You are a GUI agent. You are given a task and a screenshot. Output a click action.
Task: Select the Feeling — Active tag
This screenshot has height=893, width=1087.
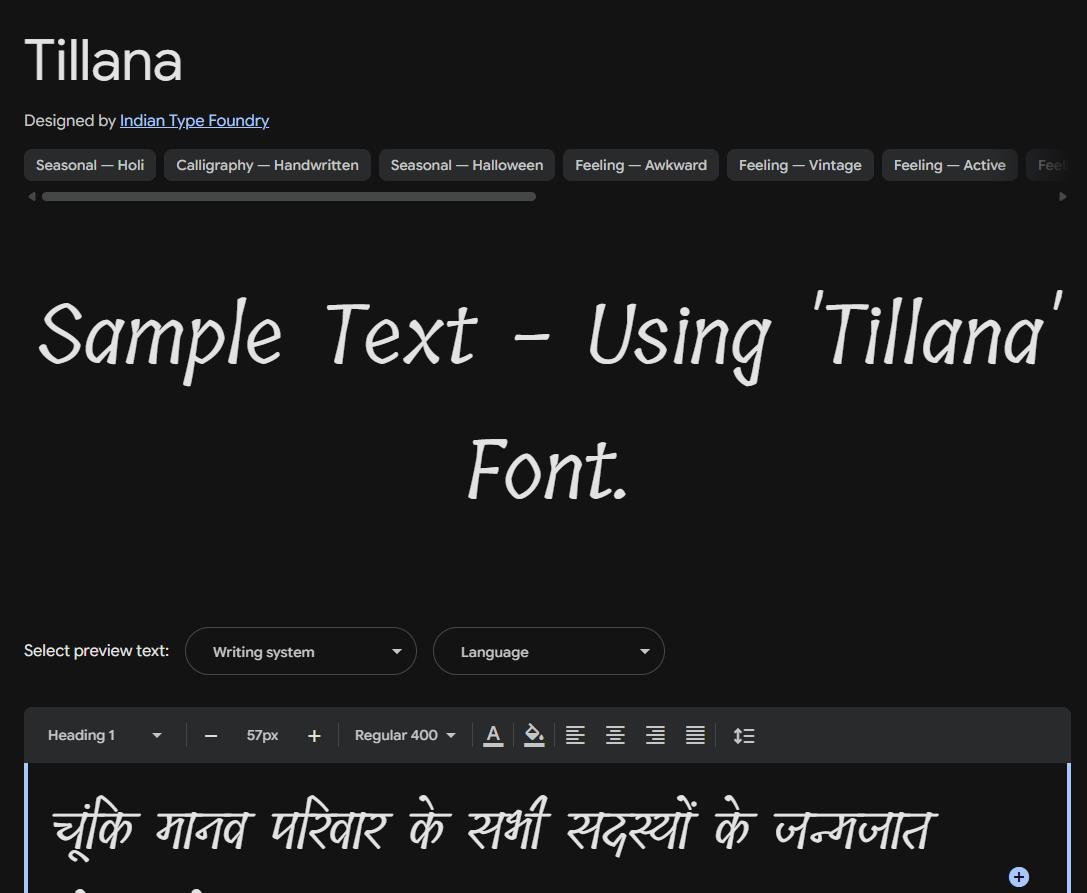coord(949,165)
